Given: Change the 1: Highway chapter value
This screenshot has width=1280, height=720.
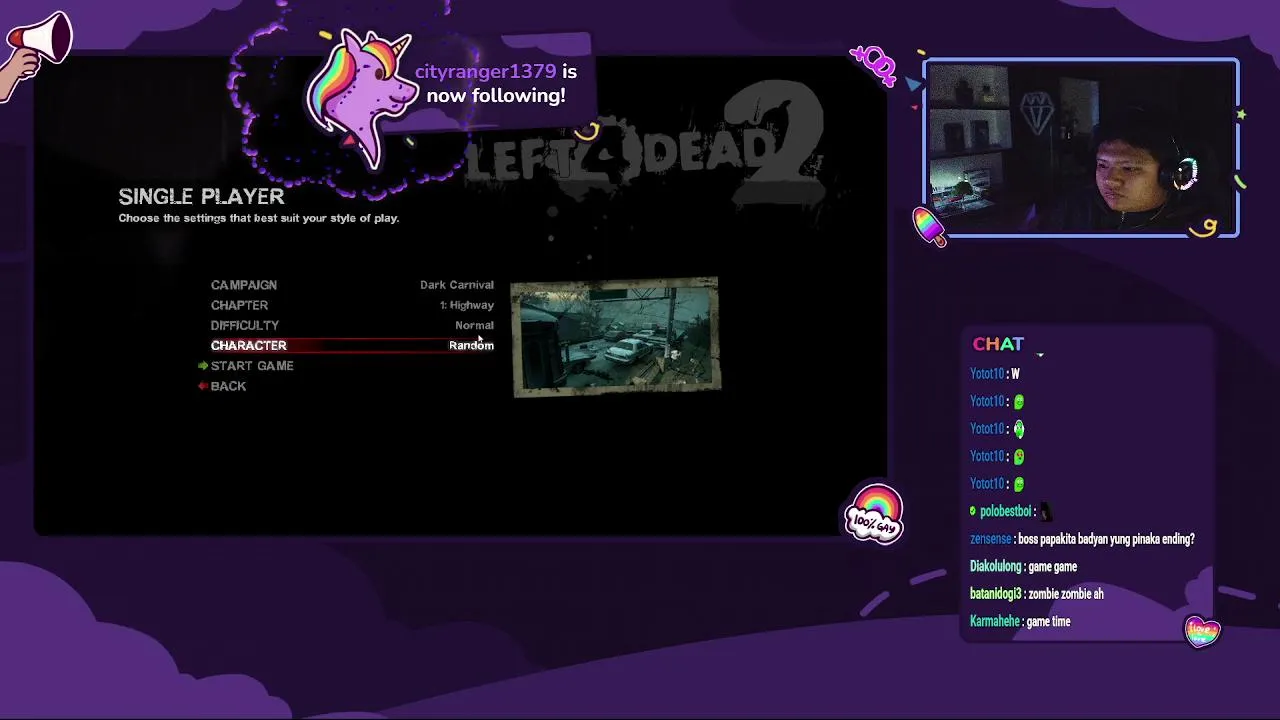Looking at the screenshot, I should 467,305.
